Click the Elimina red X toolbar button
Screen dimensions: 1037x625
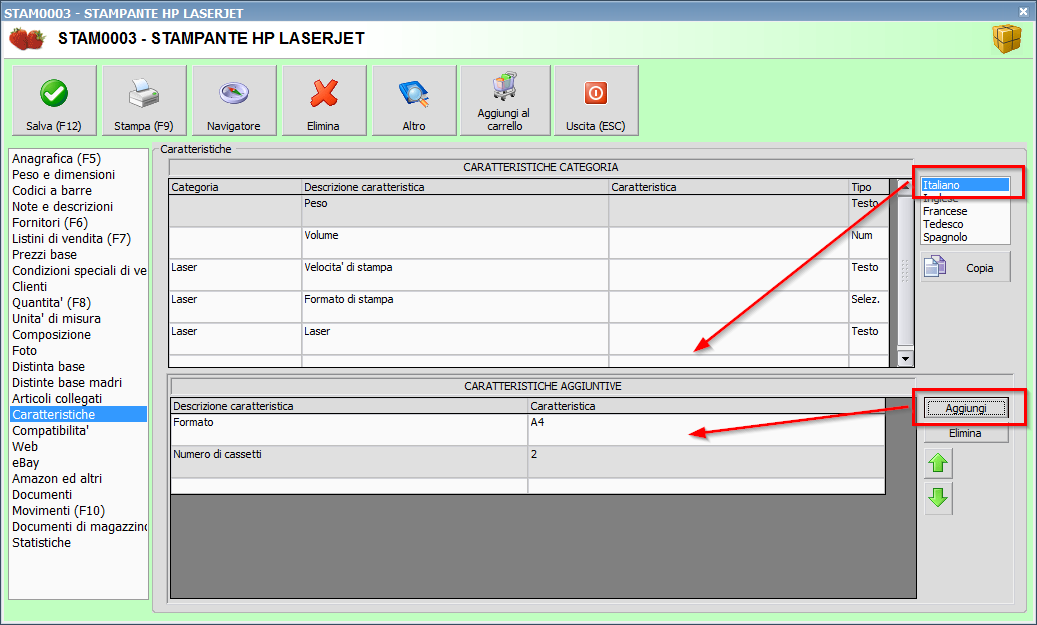coord(324,101)
